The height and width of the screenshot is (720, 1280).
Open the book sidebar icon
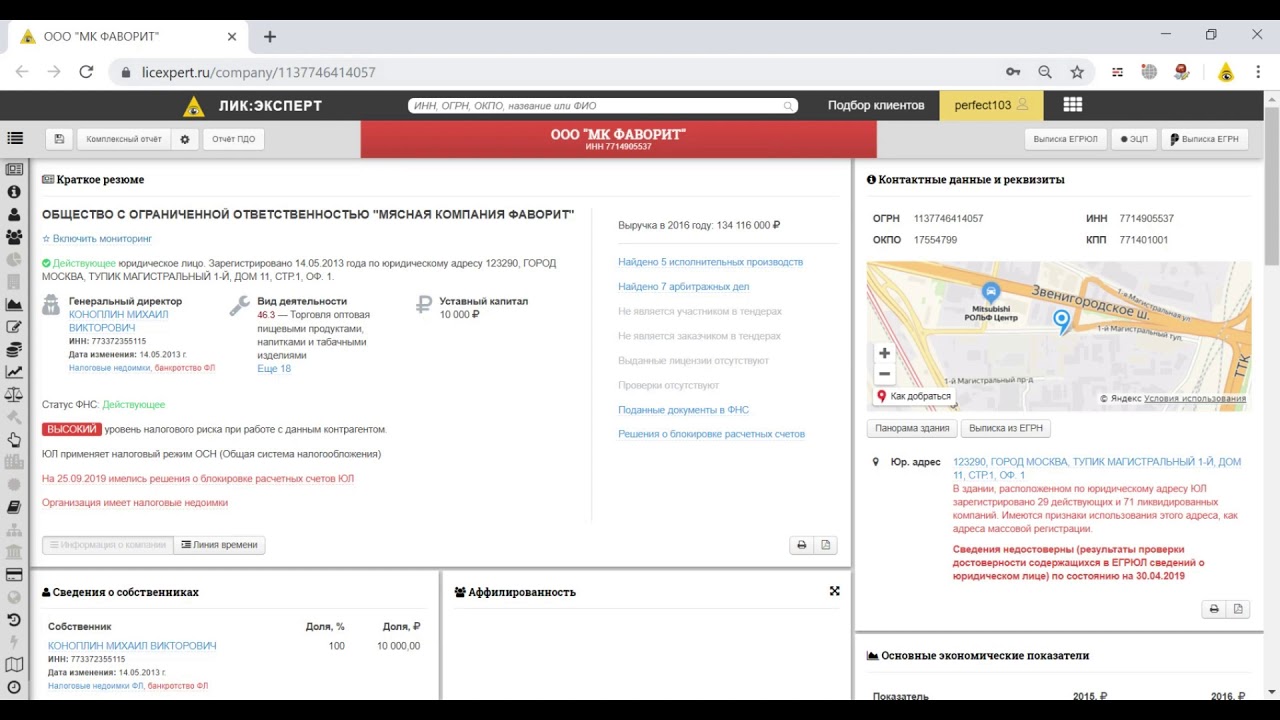[14, 507]
